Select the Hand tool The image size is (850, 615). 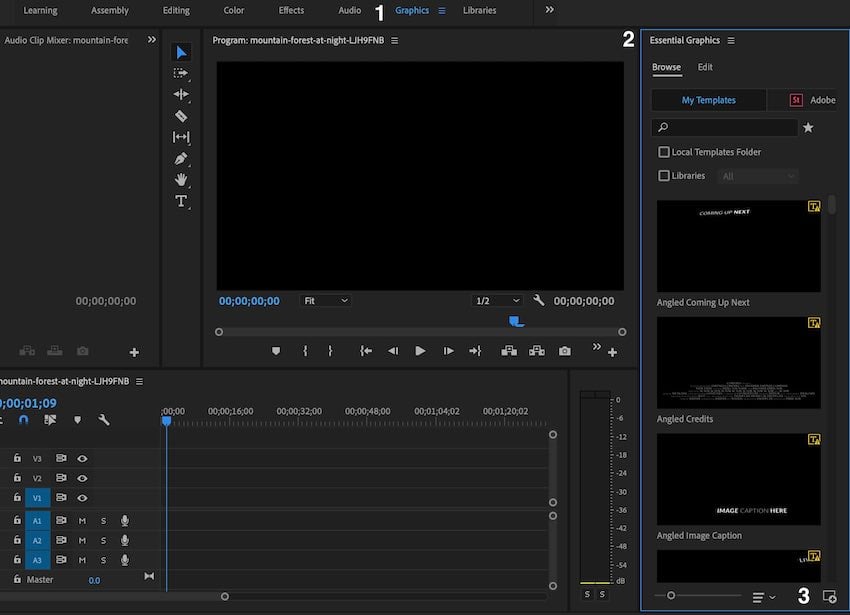pyautogui.click(x=181, y=180)
